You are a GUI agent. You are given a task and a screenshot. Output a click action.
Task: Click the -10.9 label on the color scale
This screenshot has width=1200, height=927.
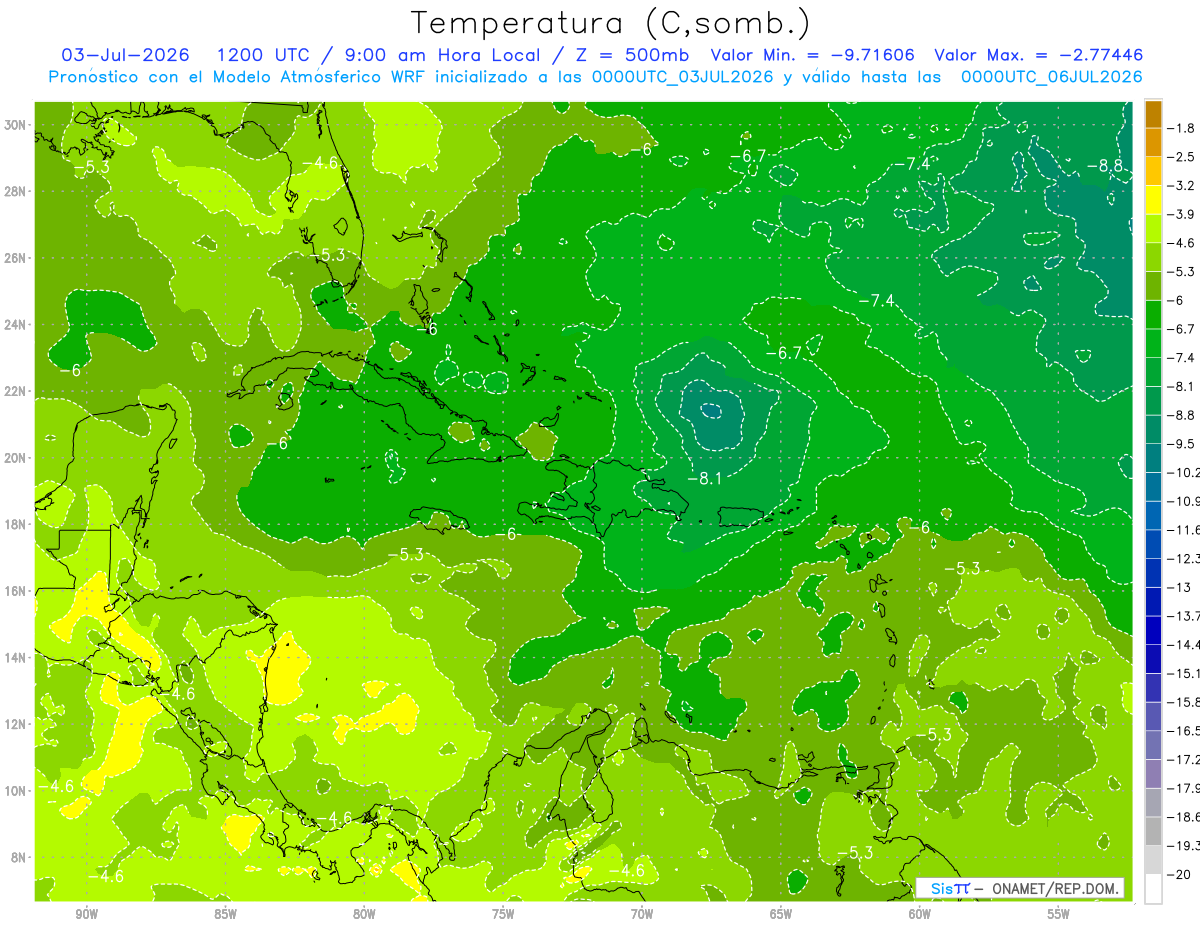point(1184,501)
